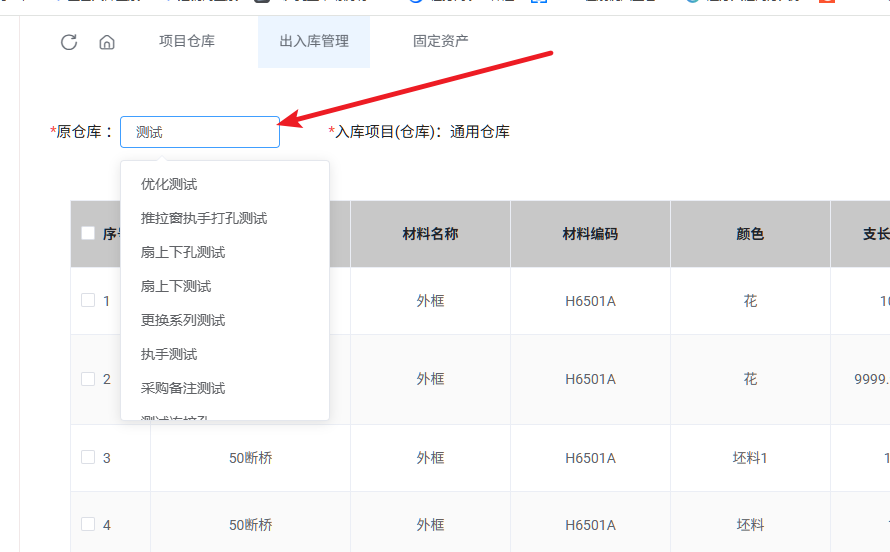The image size is (890, 552).
Task: Go to the 固定资产 tab
Action: pyautogui.click(x=441, y=41)
